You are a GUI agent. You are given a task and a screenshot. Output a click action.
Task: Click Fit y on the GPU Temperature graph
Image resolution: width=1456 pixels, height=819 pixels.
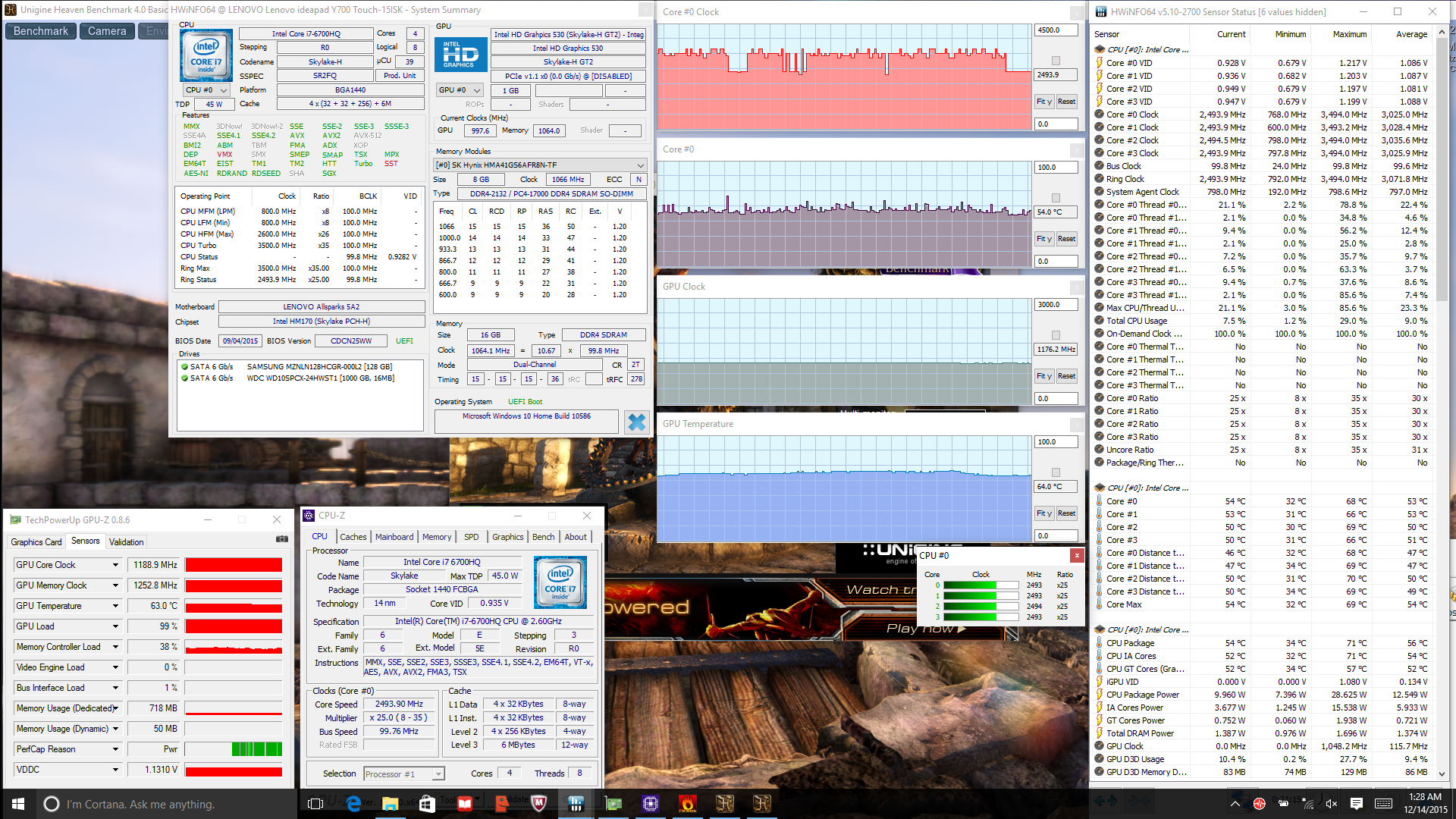point(1043,513)
